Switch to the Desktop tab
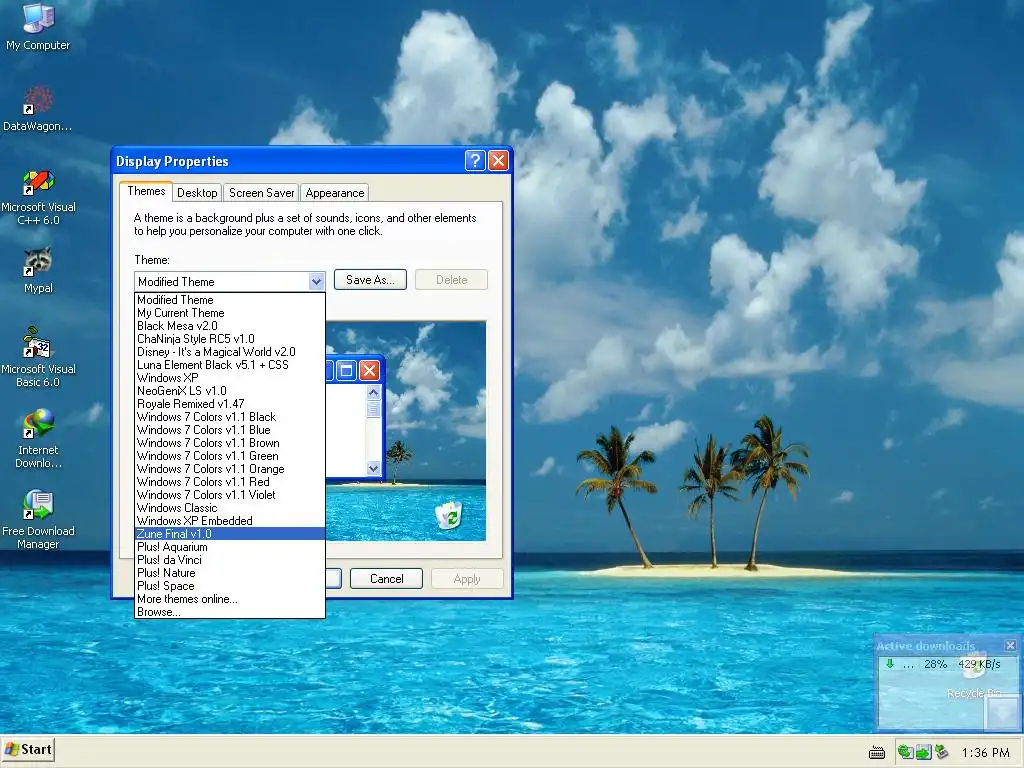This screenshot has height=768, width=1024. (x=197, y=193)
